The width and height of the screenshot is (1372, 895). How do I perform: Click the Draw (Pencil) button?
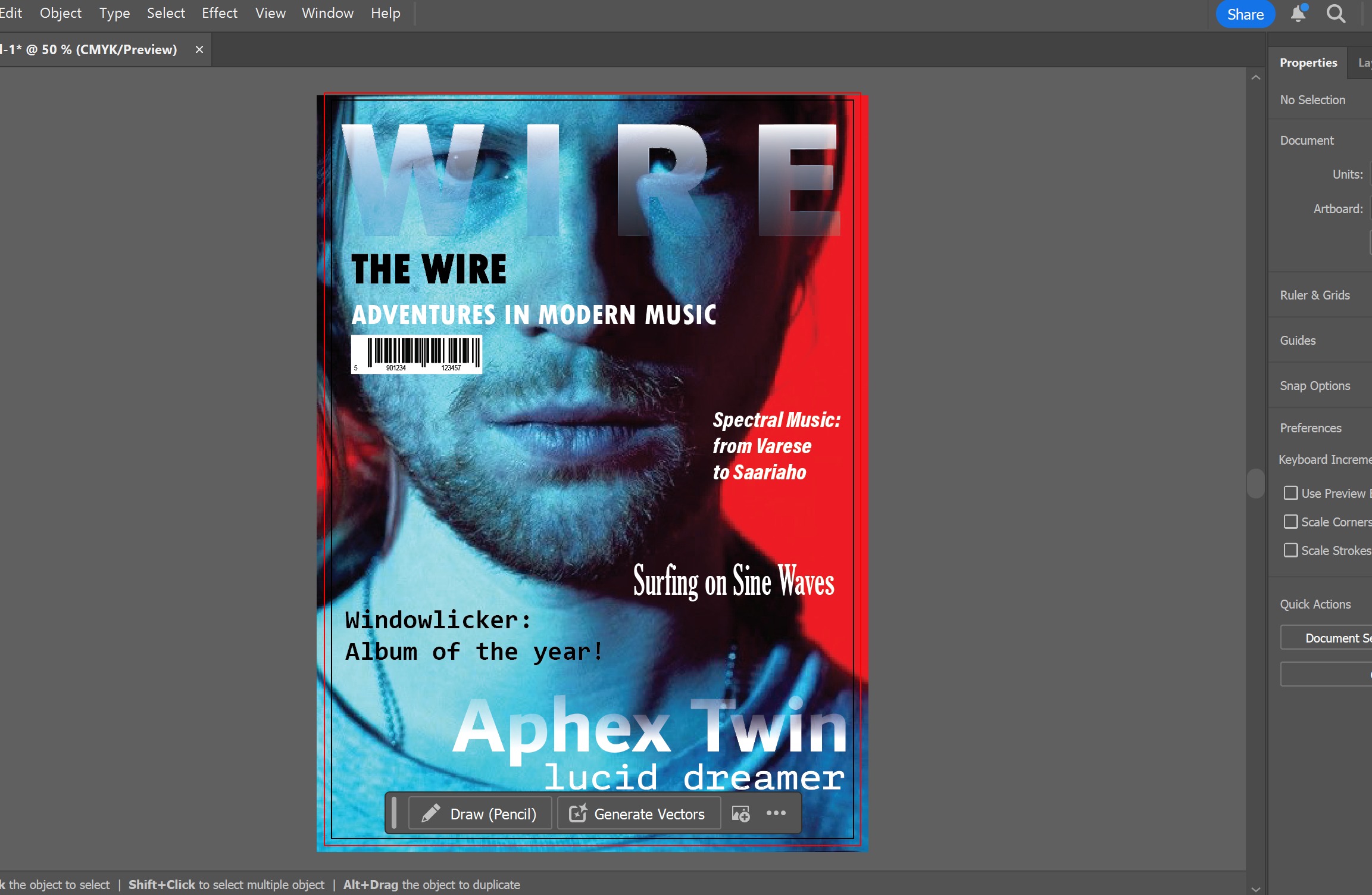click(480, 813)
